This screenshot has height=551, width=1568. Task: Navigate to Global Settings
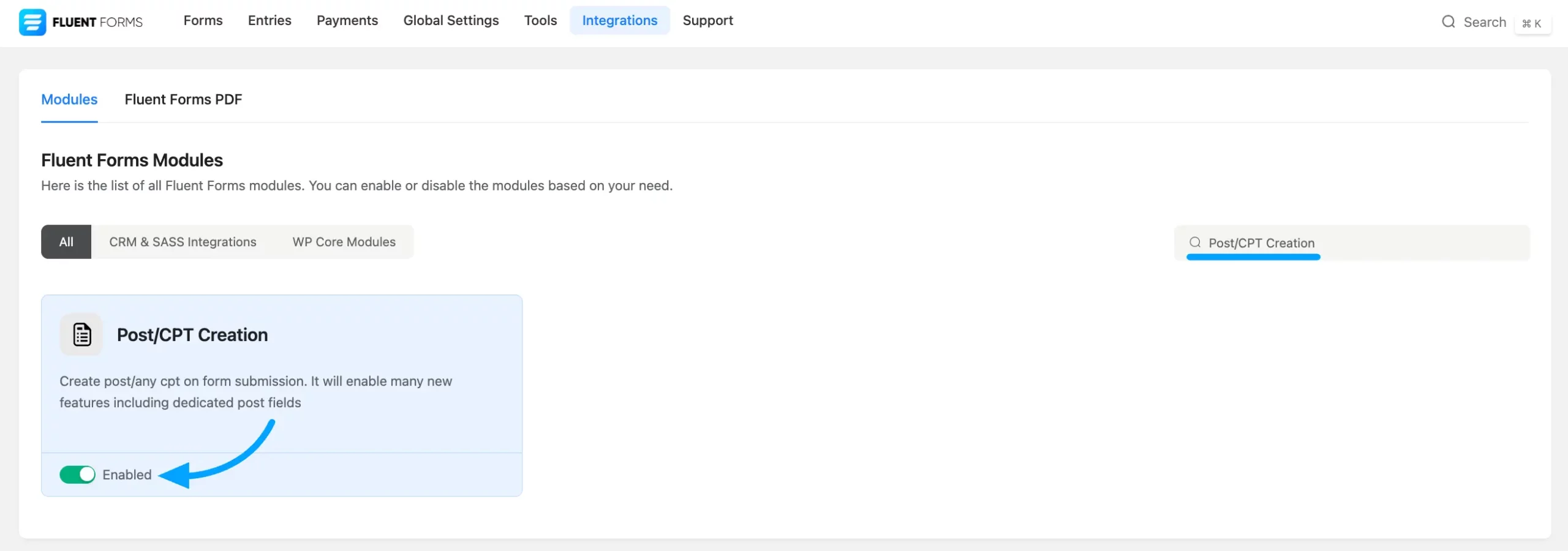point(451,21)
